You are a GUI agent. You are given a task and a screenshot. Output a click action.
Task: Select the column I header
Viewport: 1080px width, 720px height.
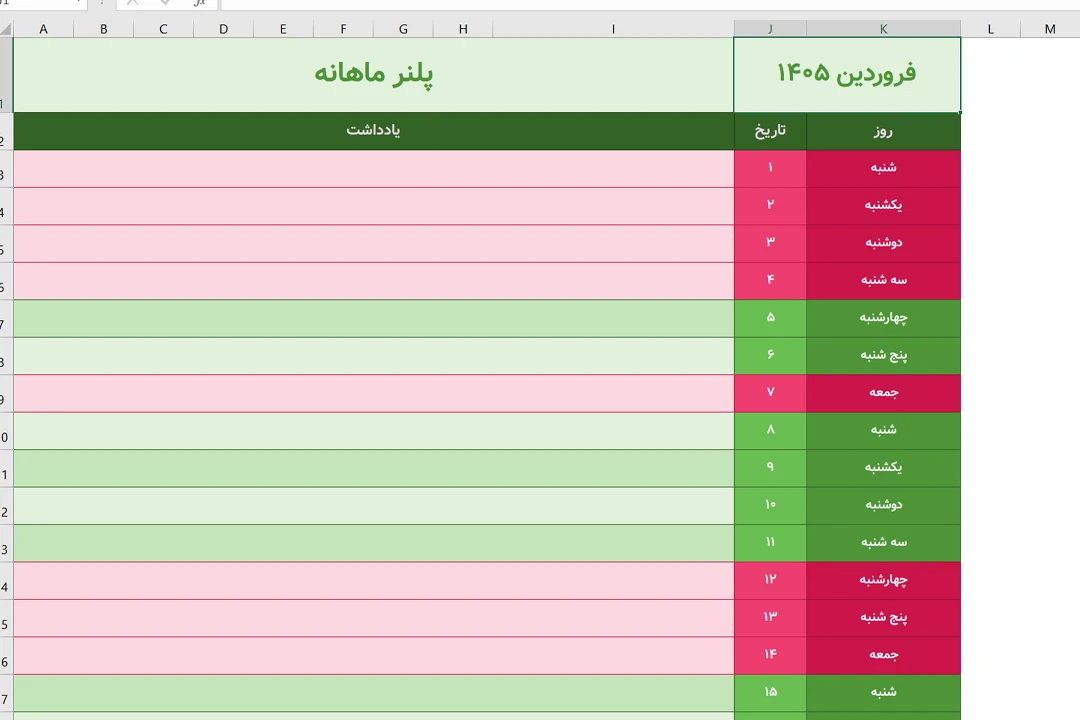point(613,29)
